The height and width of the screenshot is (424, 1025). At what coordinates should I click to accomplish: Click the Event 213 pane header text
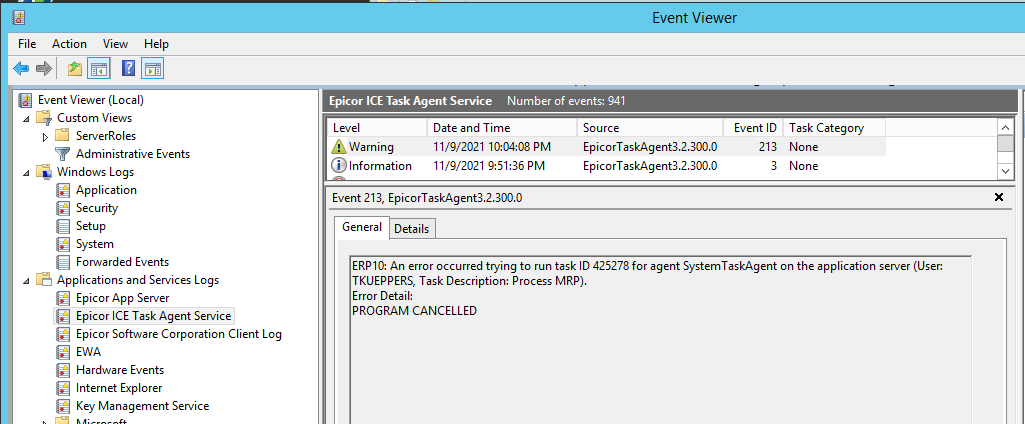[x=427, y=197]
